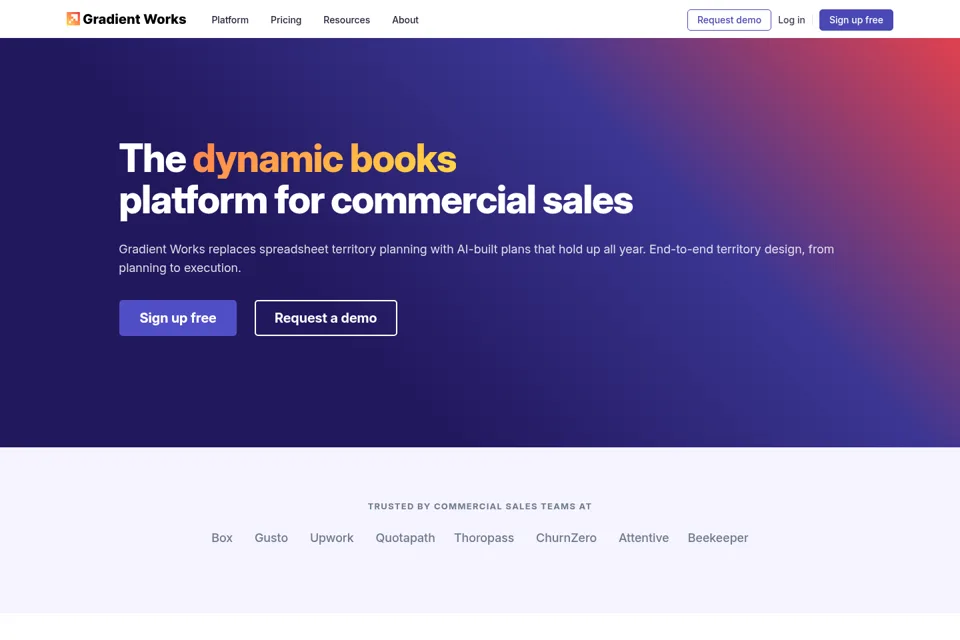Click Request demo in header

729,20
